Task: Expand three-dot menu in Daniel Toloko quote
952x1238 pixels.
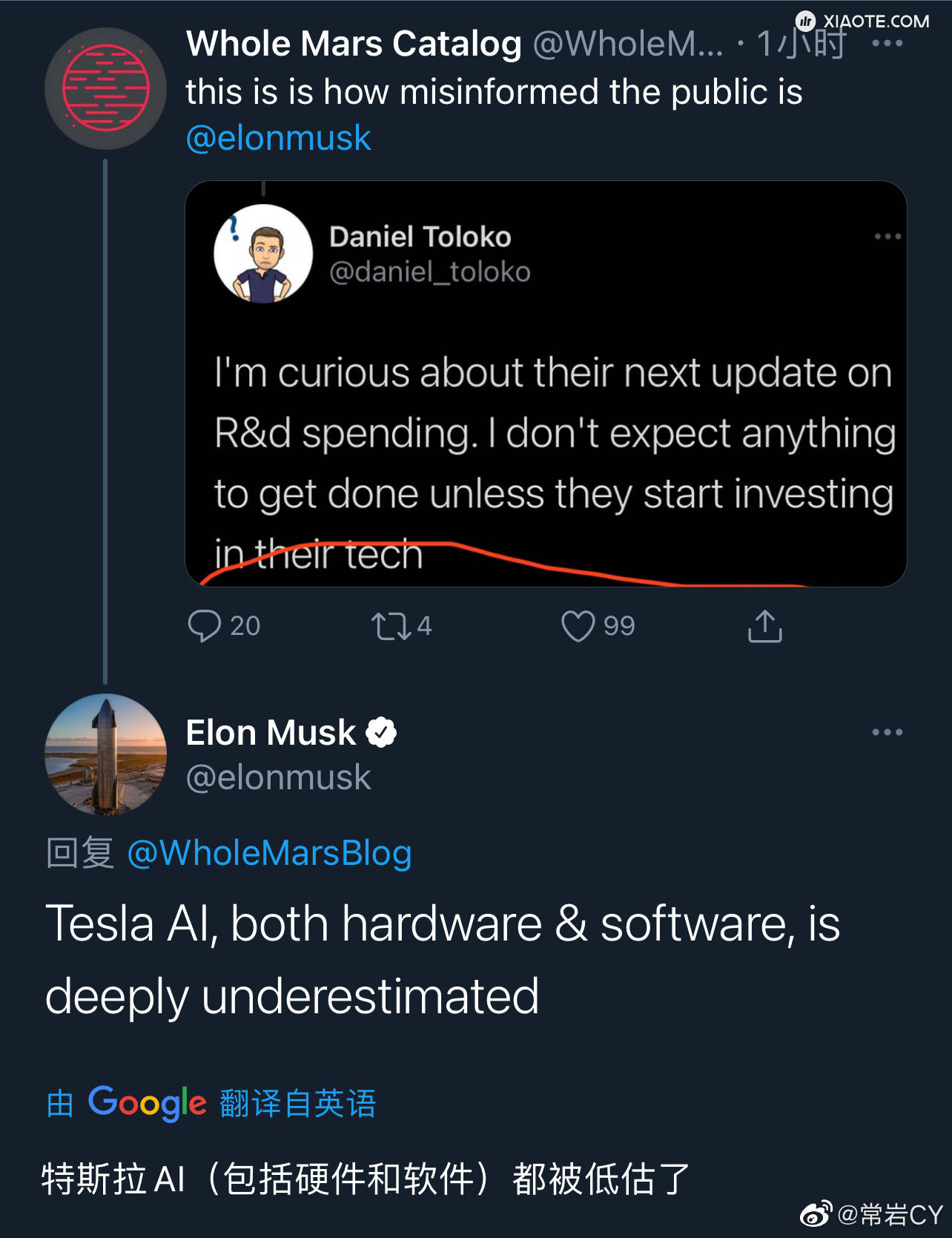Action: 887,237
